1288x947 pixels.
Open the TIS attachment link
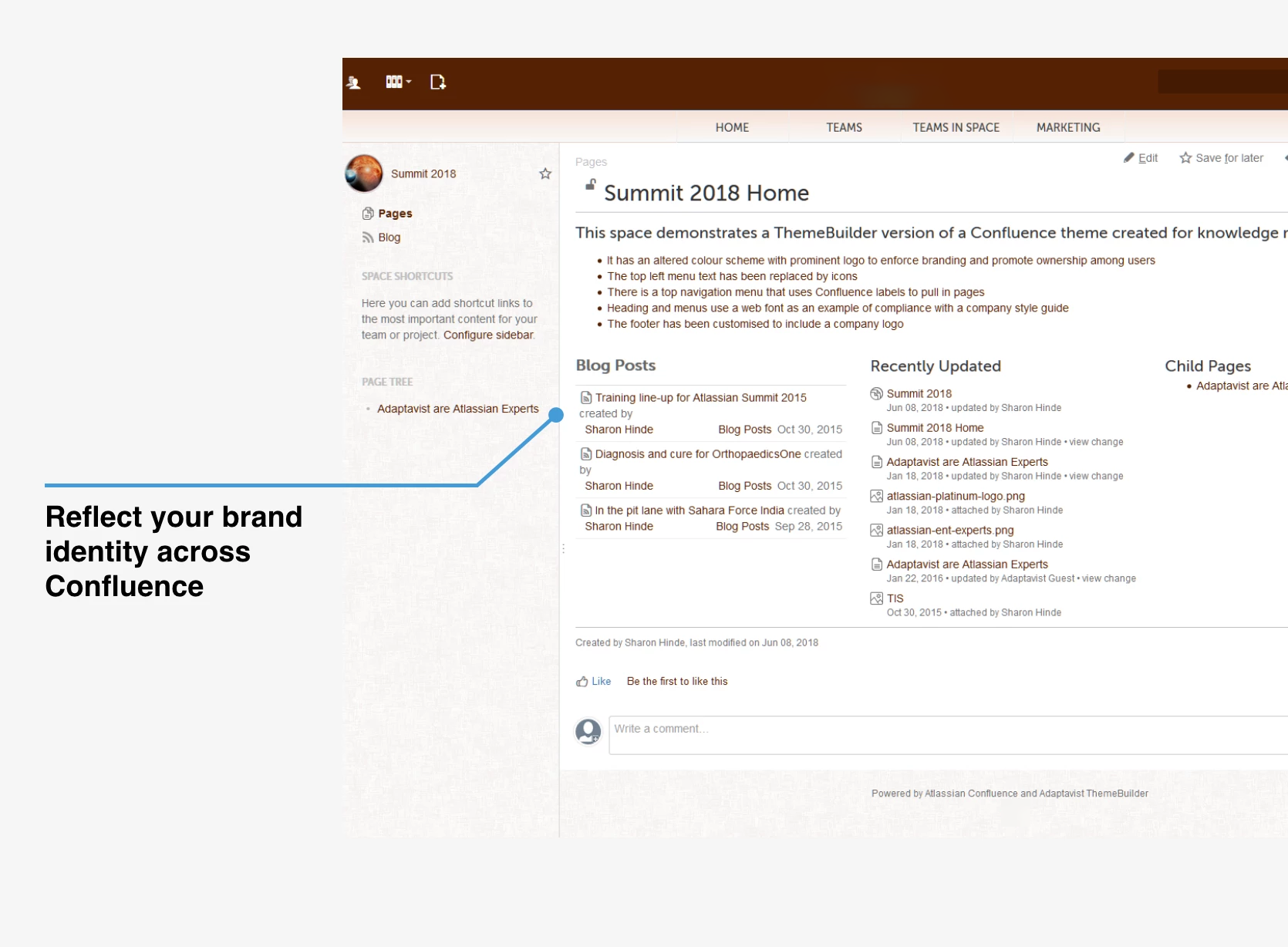895,598
